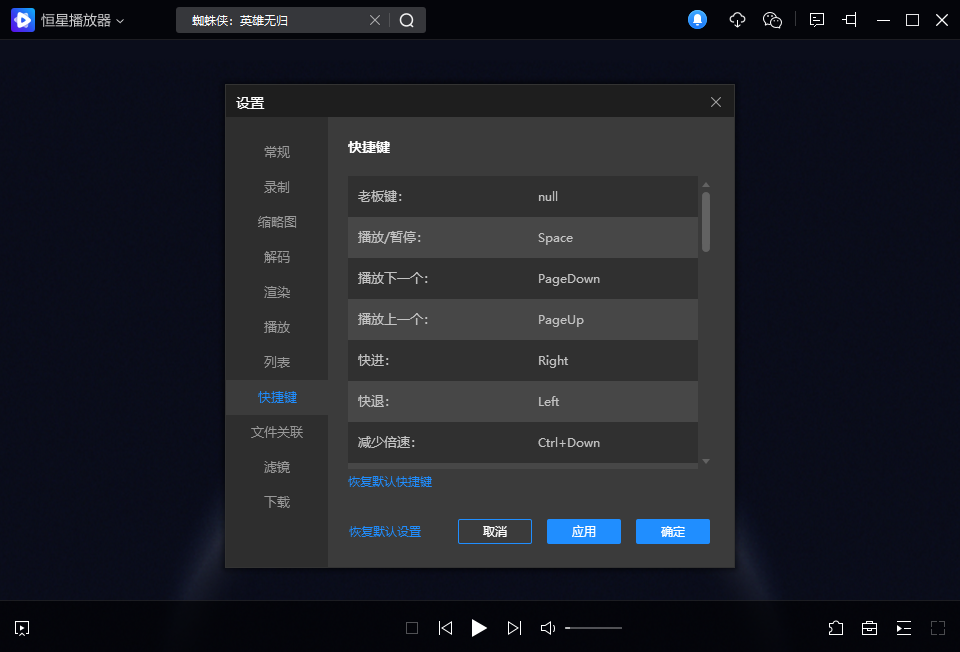The image size is (960, 652).
Task: Open the toolbox briefcase icon
Action: point(870,628)
